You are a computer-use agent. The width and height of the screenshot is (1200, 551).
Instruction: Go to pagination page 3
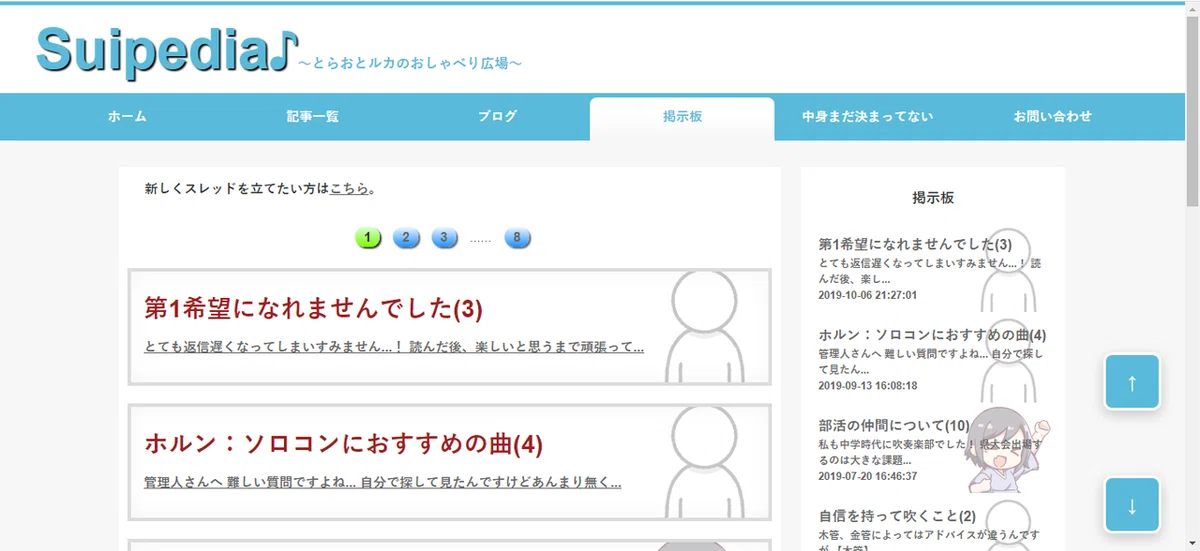[445, 238]
